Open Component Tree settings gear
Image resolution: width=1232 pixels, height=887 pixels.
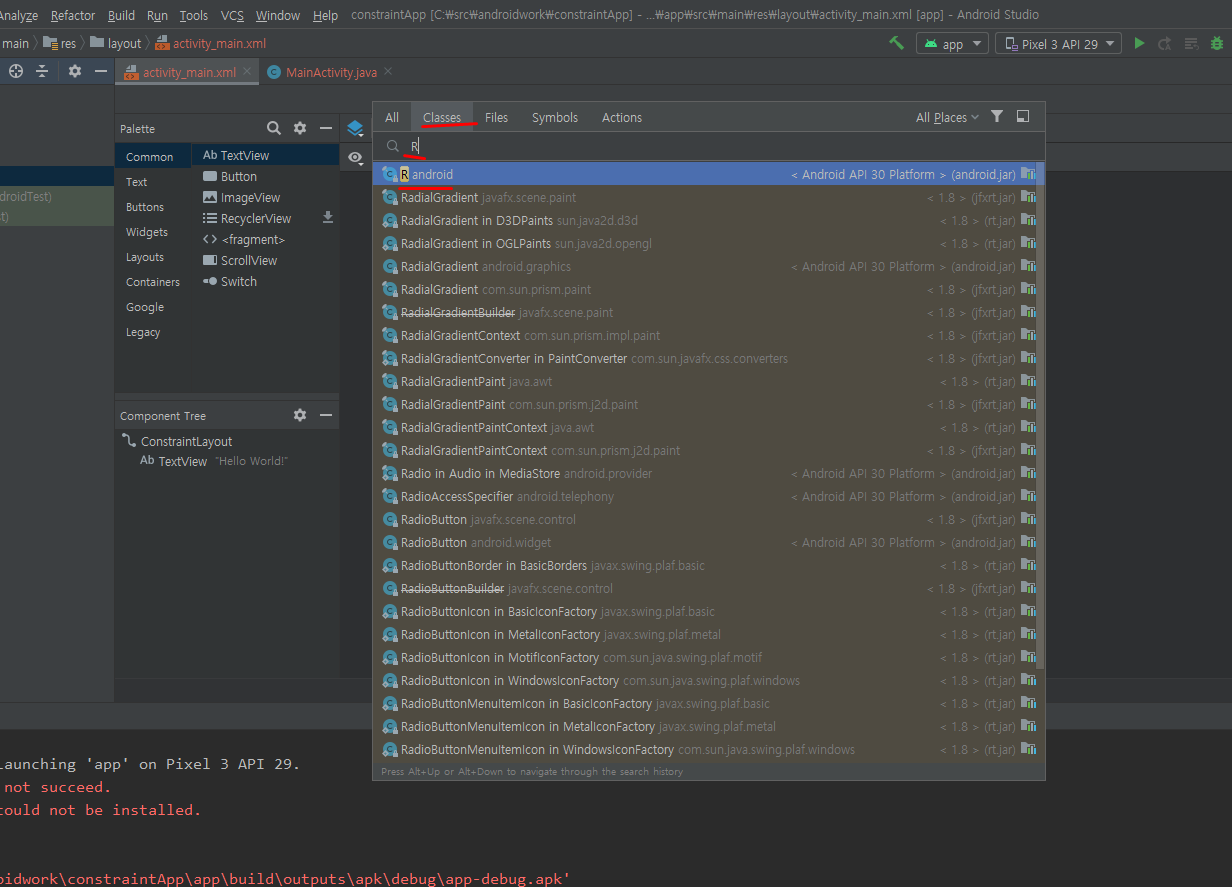[300, 415]
